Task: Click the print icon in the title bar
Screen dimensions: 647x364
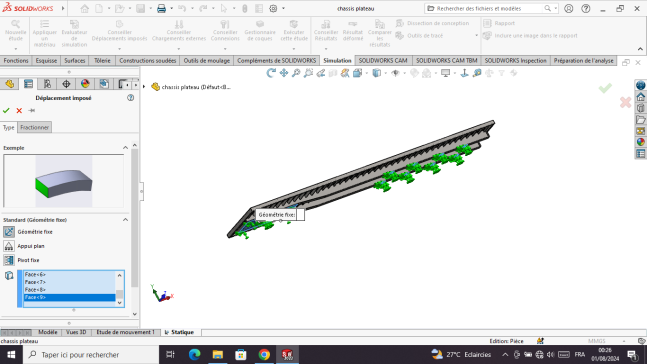Action: click(x=161, y=8)
